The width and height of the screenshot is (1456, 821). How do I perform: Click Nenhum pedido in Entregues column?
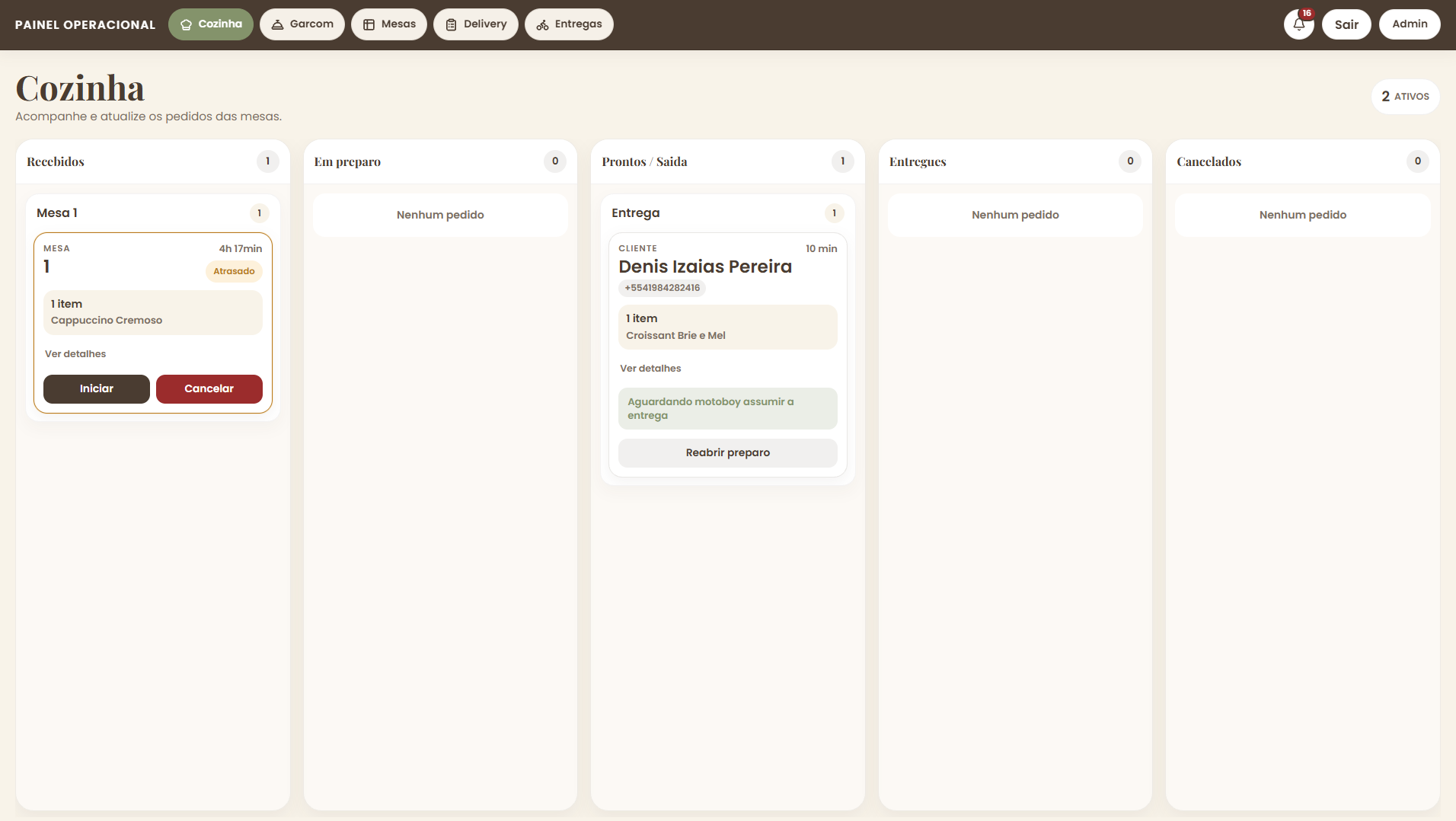click(1015, 216)
